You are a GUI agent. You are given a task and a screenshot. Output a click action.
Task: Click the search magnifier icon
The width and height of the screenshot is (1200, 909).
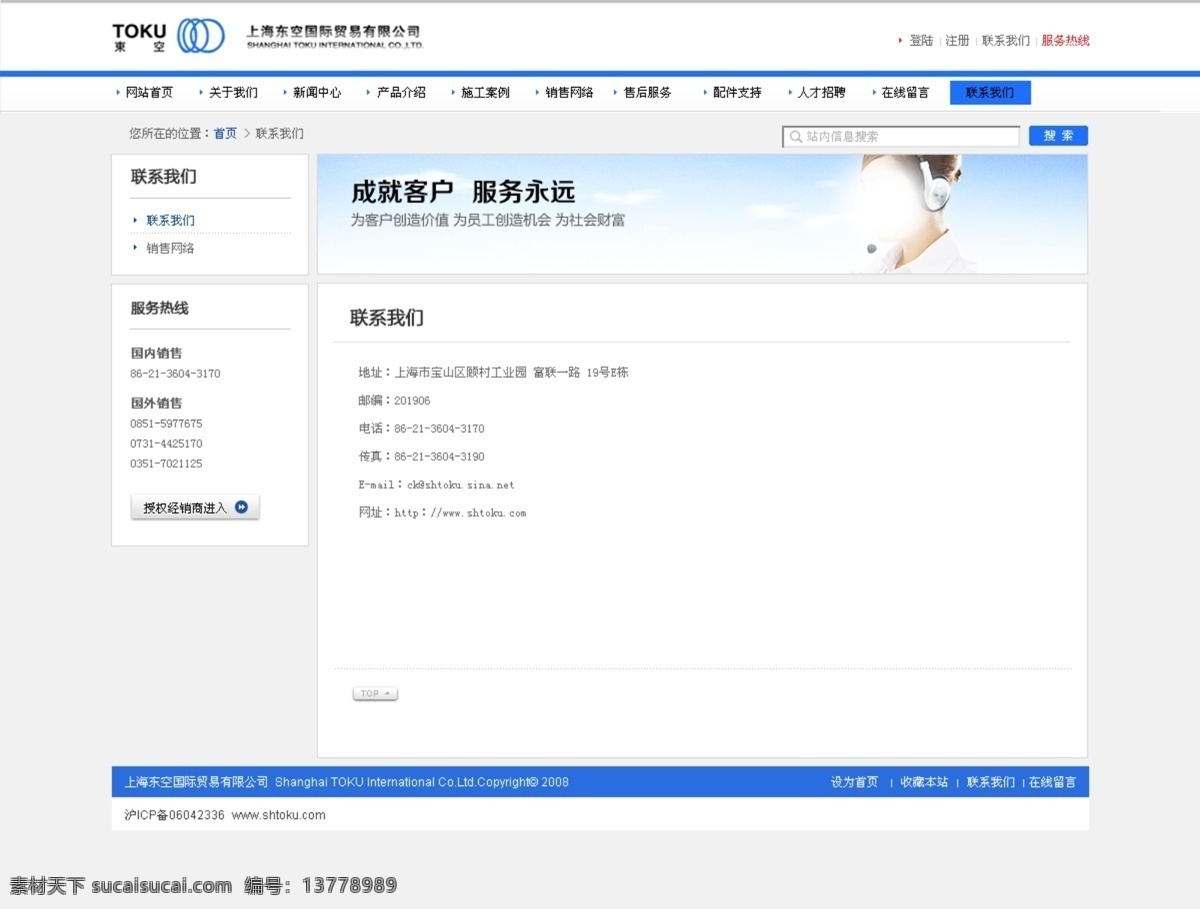click(x=796, y=137)
